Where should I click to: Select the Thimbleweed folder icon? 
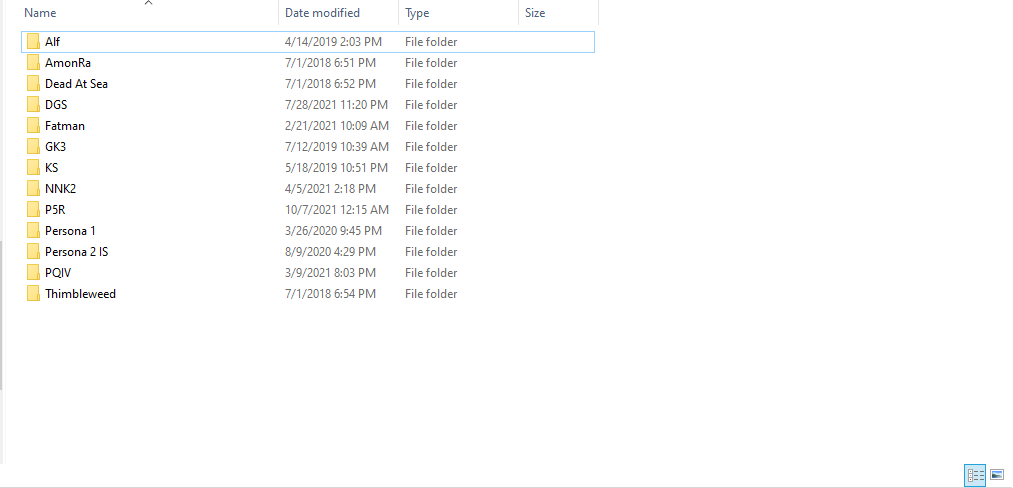click(34, 294)
